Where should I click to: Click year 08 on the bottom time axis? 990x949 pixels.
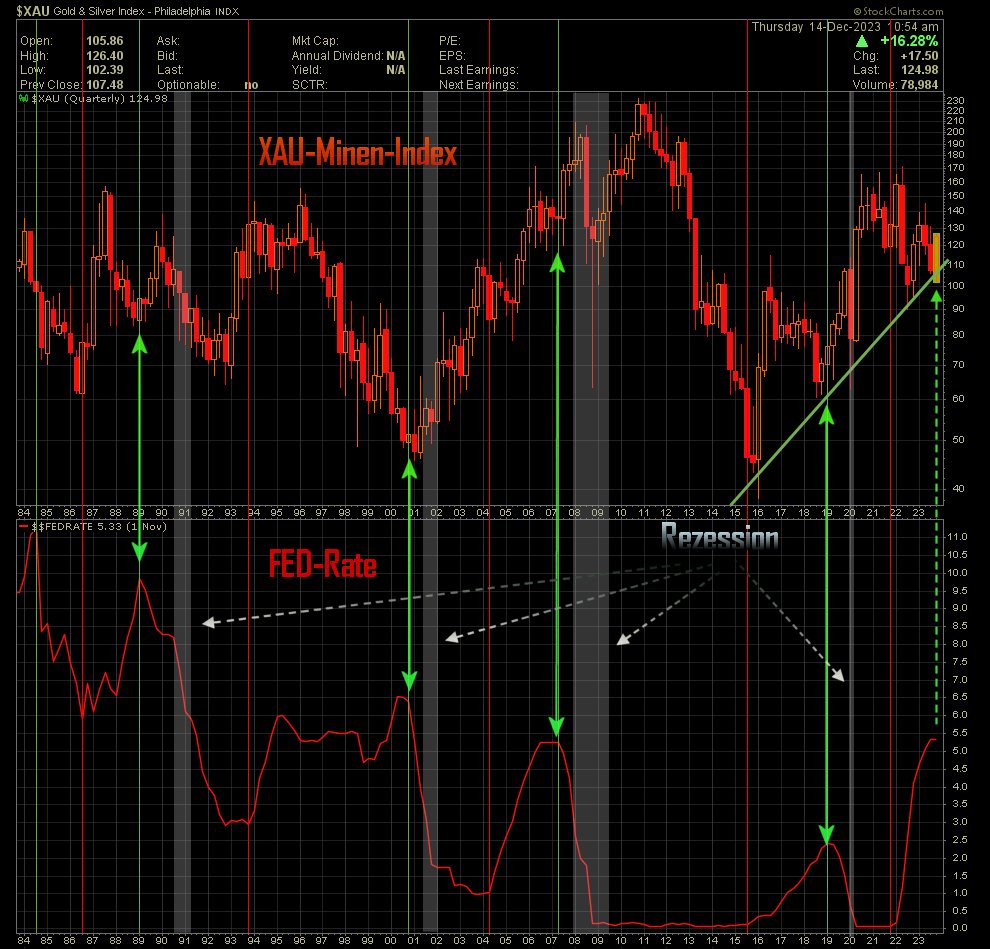[x=575, y=940]
